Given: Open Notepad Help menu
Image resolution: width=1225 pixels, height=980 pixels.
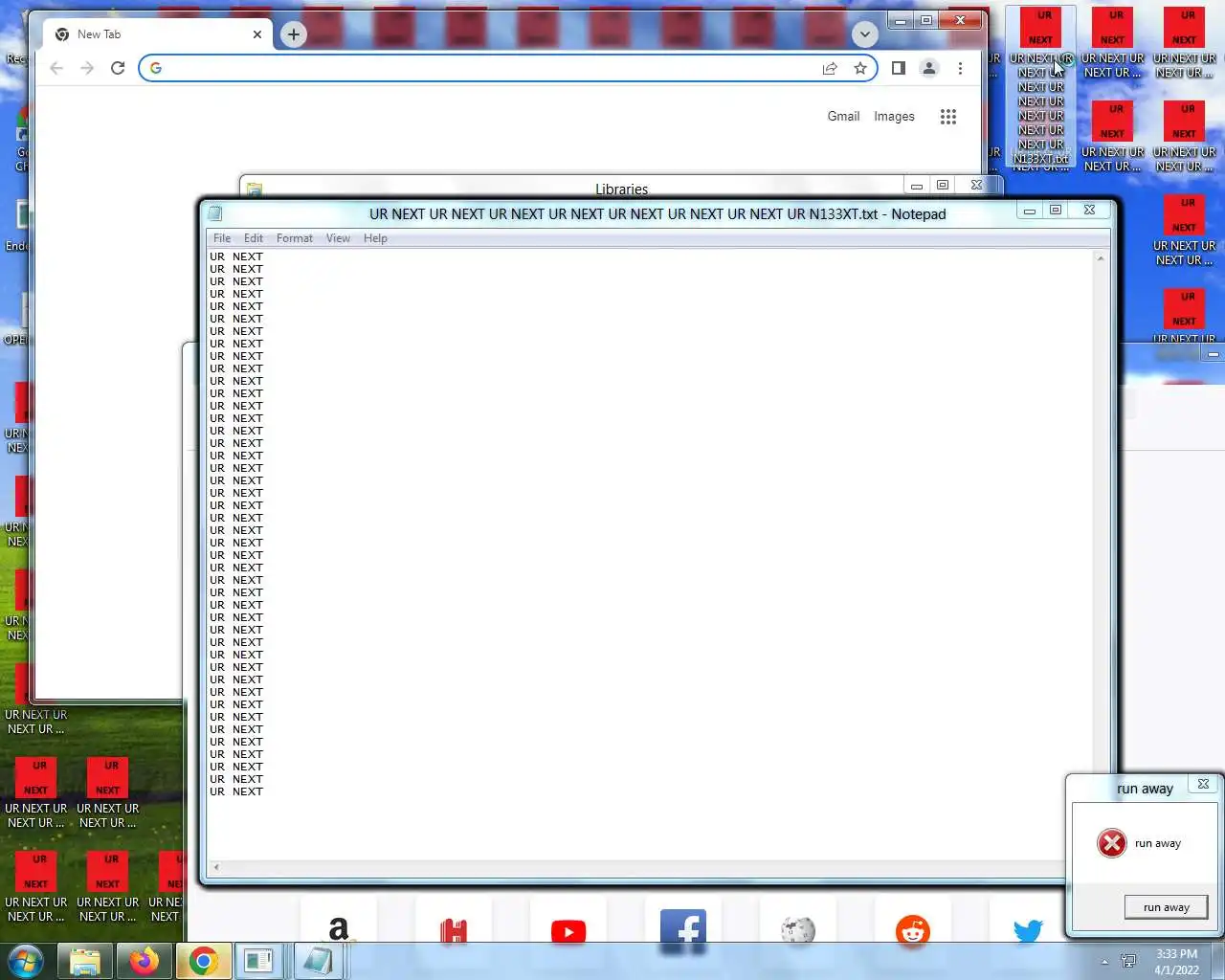Looking at the screenshot, I should [375, 238].
